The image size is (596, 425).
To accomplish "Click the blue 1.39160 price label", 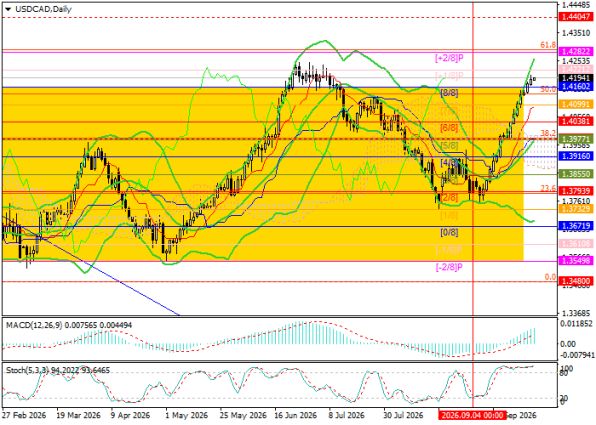I will pos(577,156).
